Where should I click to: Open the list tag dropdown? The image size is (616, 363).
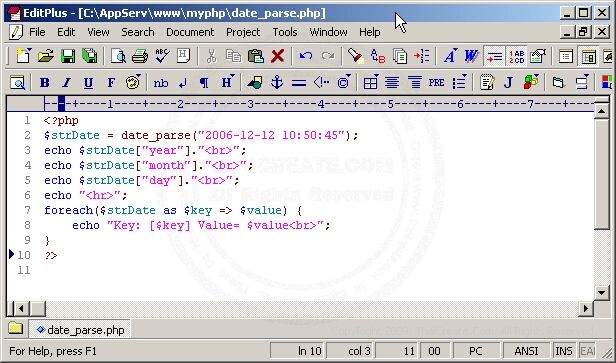[x=459, y=82]
